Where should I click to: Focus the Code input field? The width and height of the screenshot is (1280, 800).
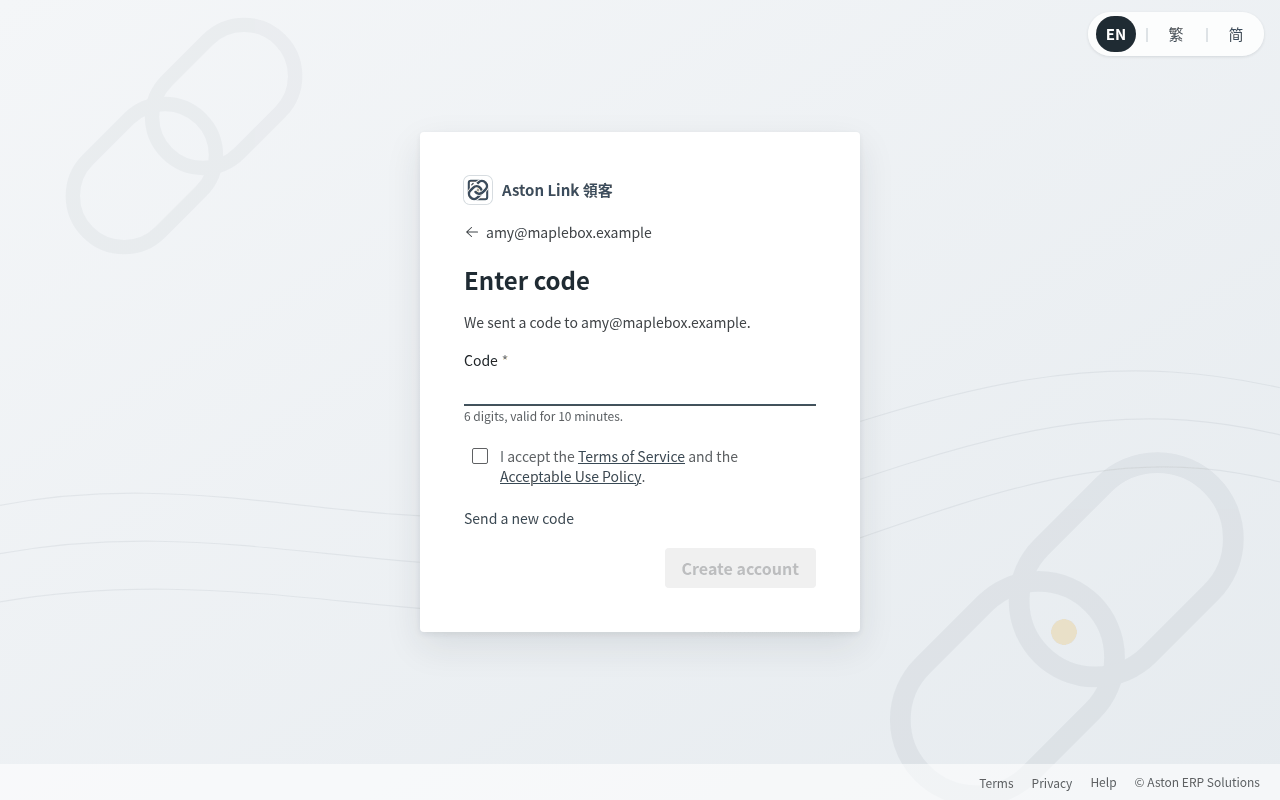point(640,390)
